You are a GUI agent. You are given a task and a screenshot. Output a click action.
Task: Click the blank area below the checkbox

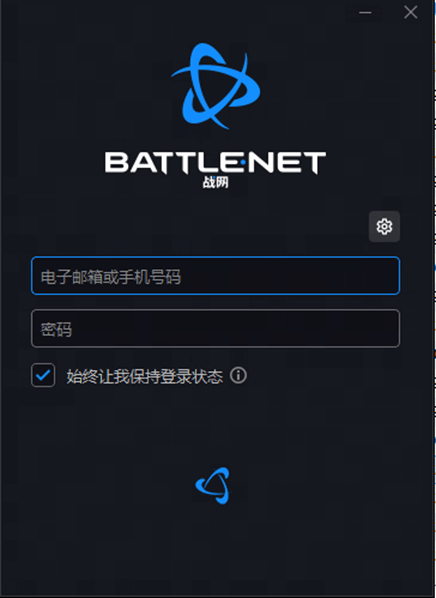[x=216, y=423]
